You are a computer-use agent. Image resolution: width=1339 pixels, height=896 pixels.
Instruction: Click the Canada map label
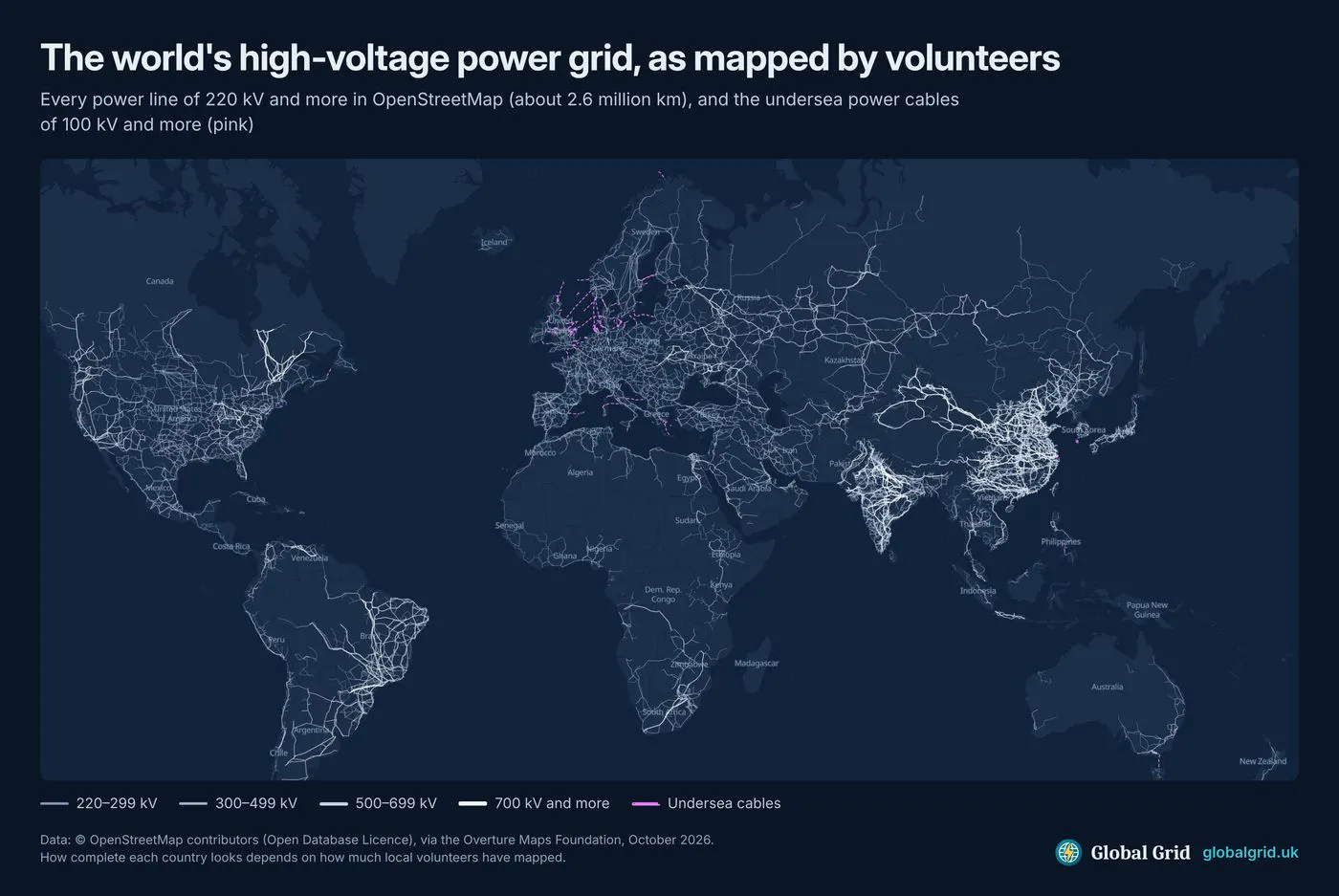160,281
